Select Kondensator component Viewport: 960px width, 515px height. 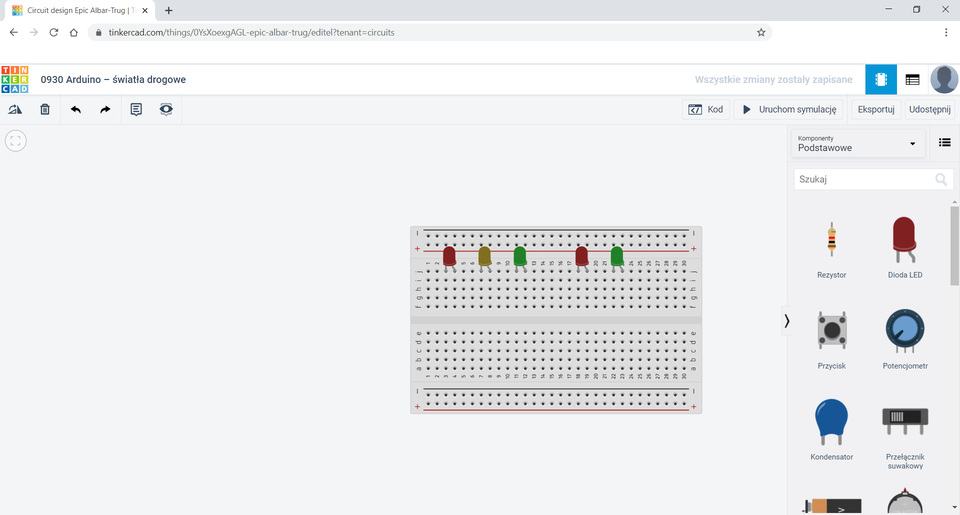click(x=831, y=430)
